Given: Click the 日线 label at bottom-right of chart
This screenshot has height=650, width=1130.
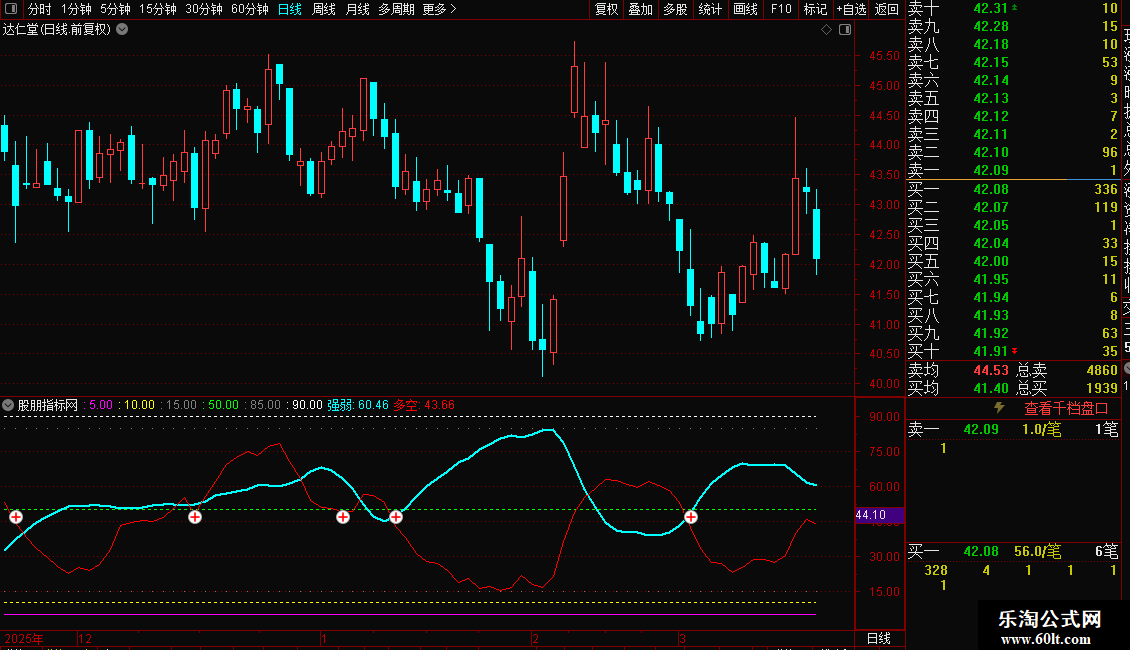Looking at the screenshot, I should pyautogui.click(x=878, y=638).
